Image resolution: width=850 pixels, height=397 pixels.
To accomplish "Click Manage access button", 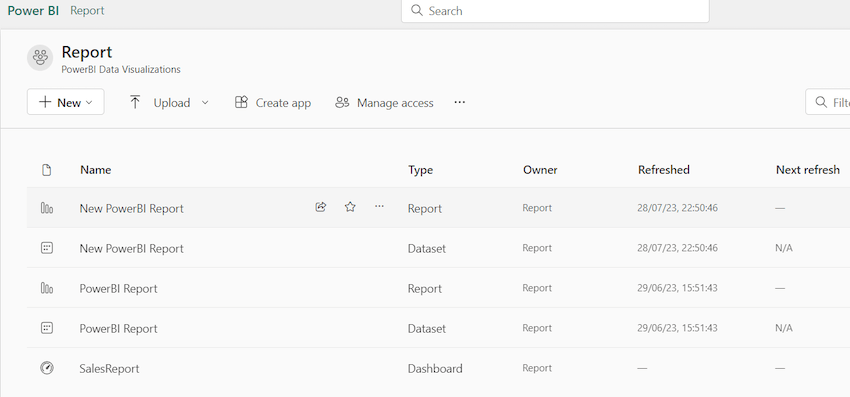I will pyautogui.click(x=384, y=103).
